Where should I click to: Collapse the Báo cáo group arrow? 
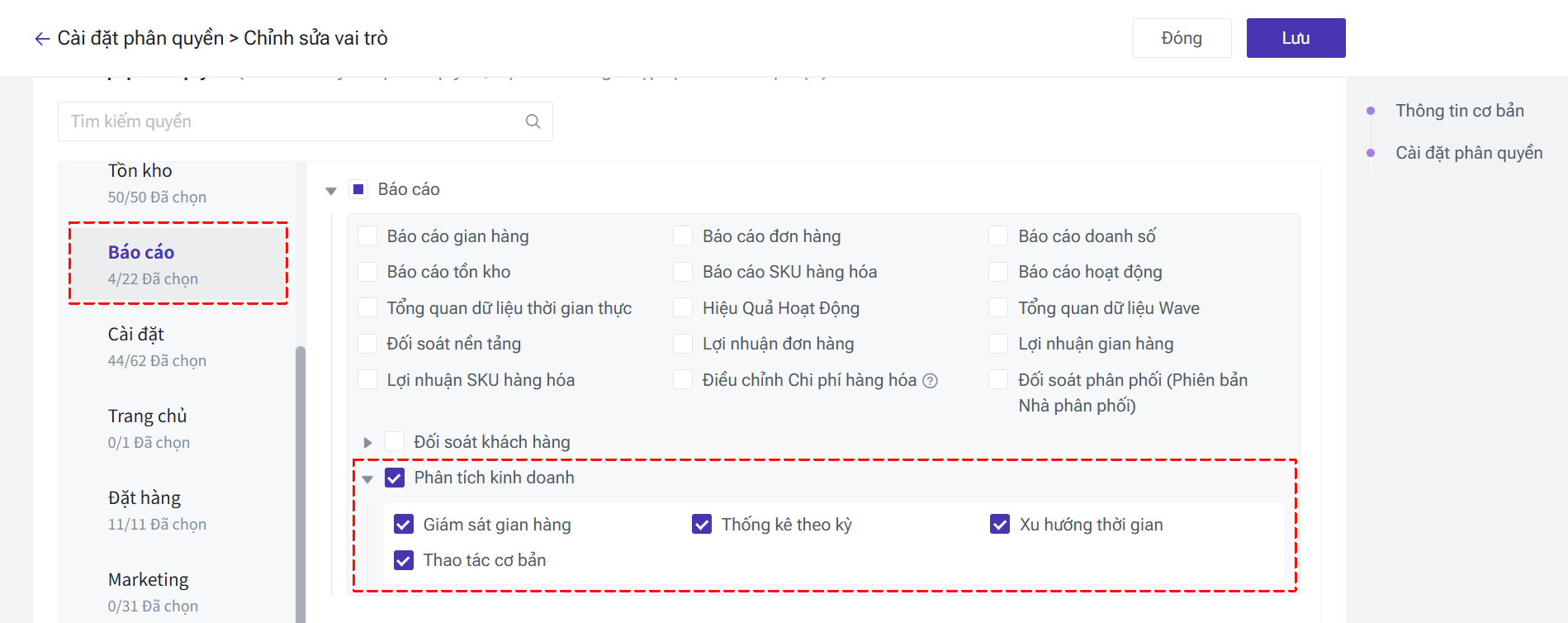click(x=331, y=191)
